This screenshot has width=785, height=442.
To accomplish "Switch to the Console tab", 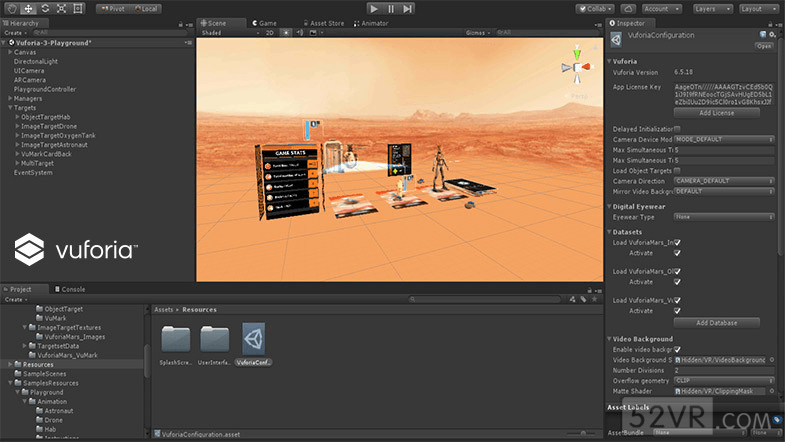I will click(x=70, y=289).
